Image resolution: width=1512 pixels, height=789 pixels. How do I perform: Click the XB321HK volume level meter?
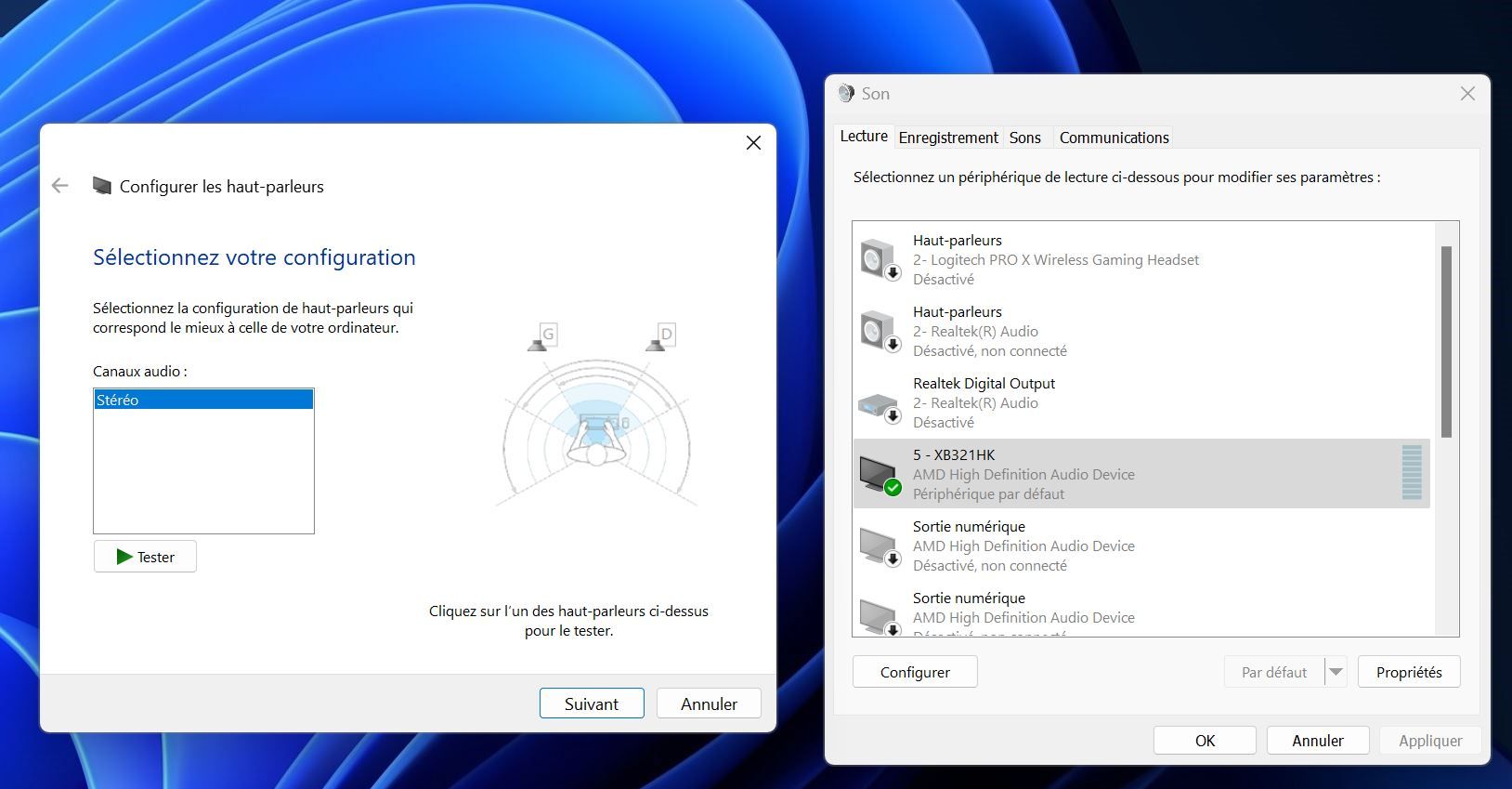coord(1412,473)
